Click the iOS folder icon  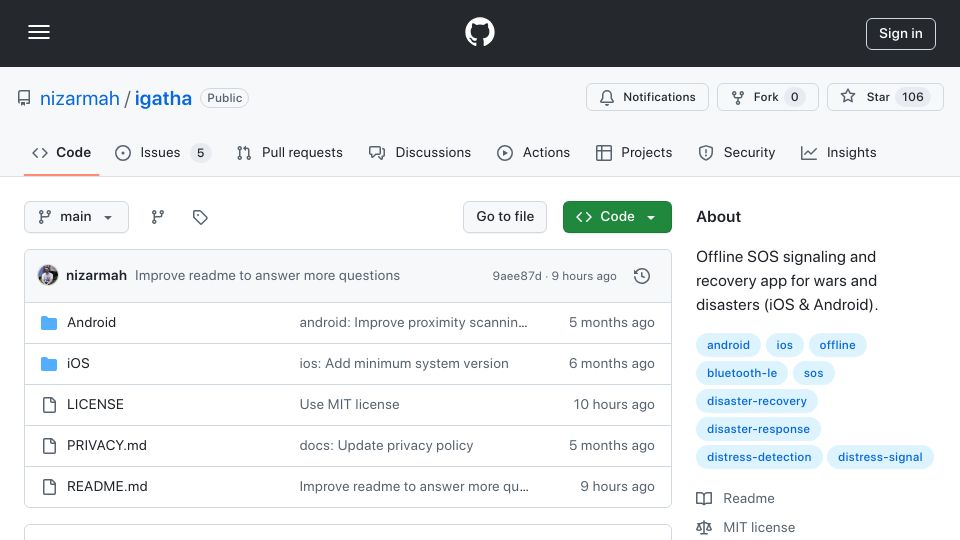coord(49,364)
